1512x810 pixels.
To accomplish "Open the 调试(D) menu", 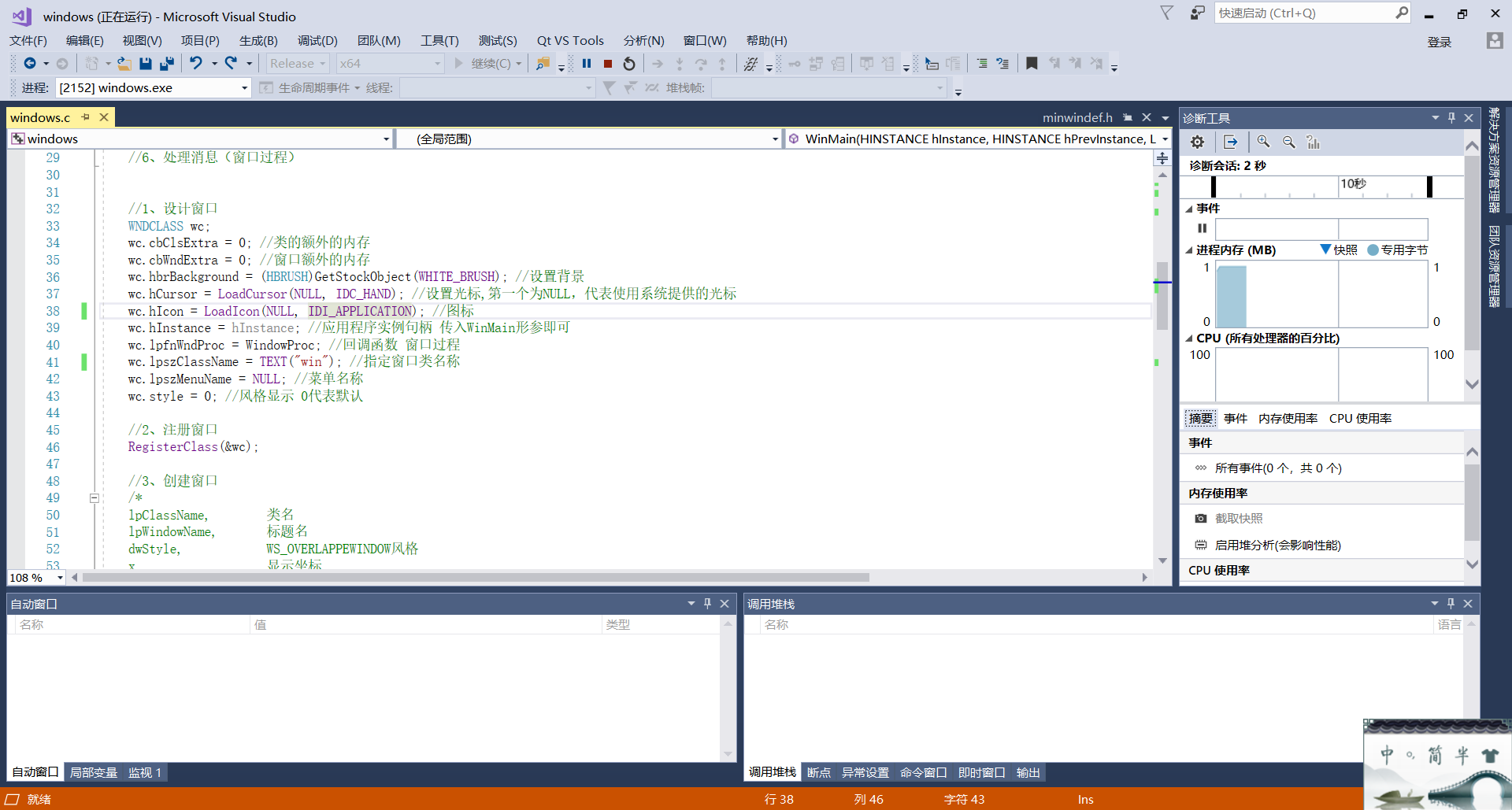I will [x=317, y=41].
